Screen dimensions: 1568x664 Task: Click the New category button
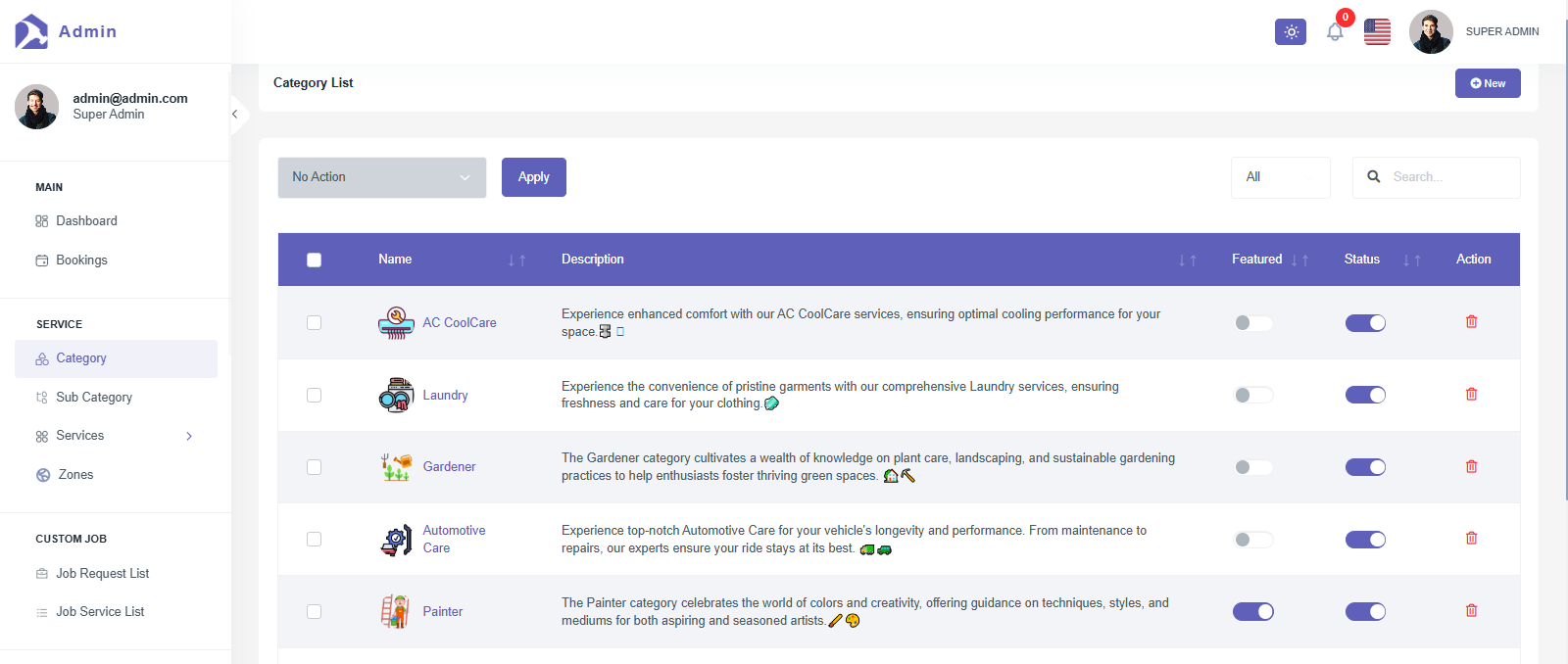(x=1487, y=83)
